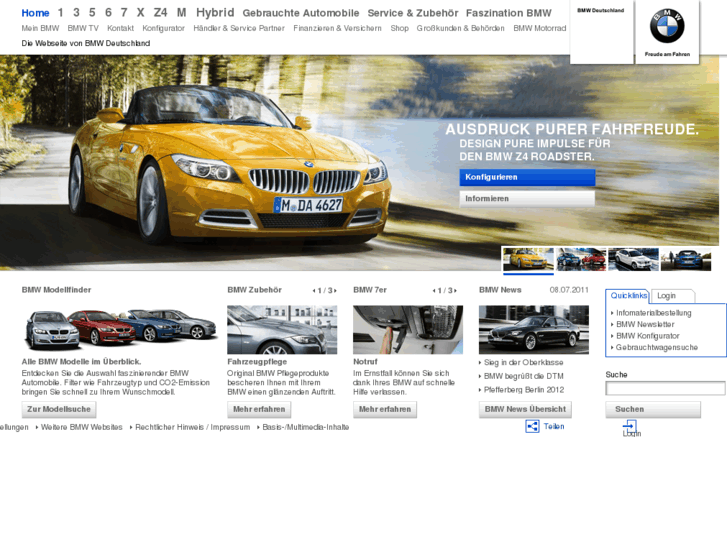Open the Shop link
The image size is (727, 545).
coord(399,28)
